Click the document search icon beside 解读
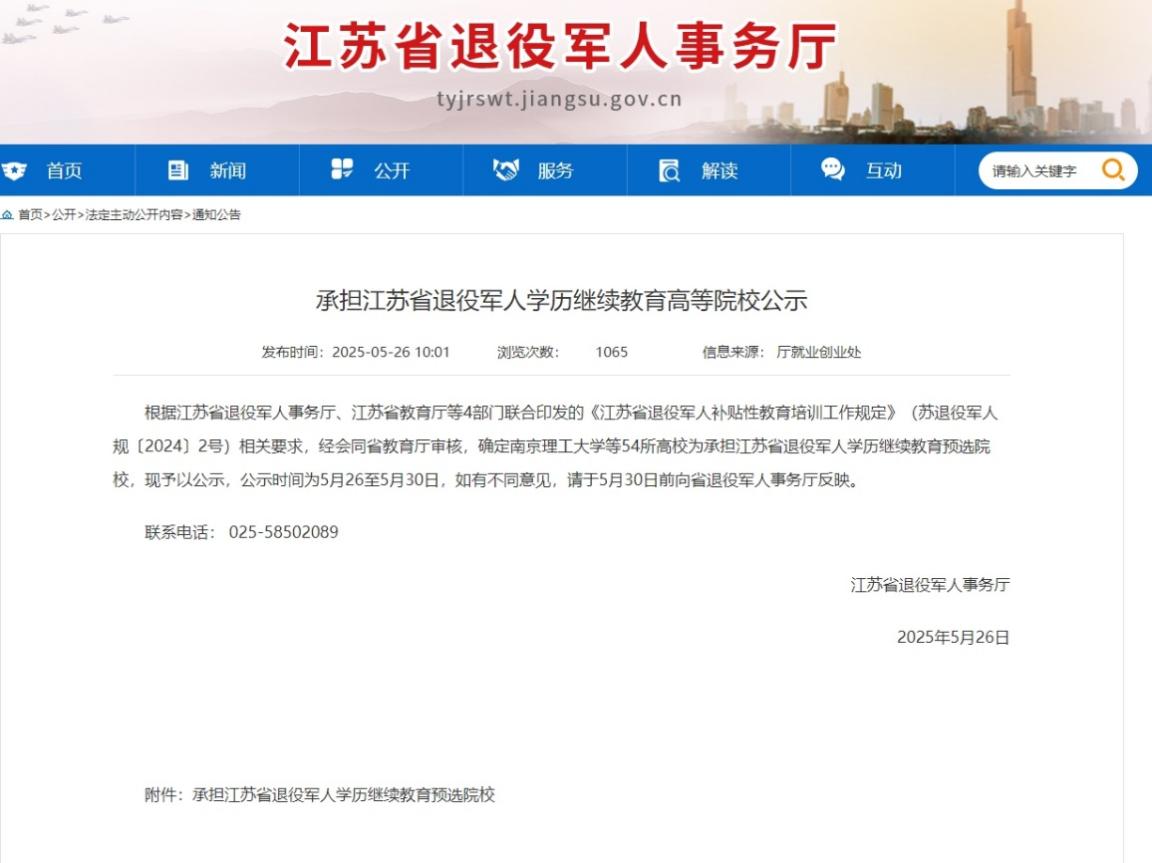Viewport: 1152px width, 863px height. coord(669,171)
